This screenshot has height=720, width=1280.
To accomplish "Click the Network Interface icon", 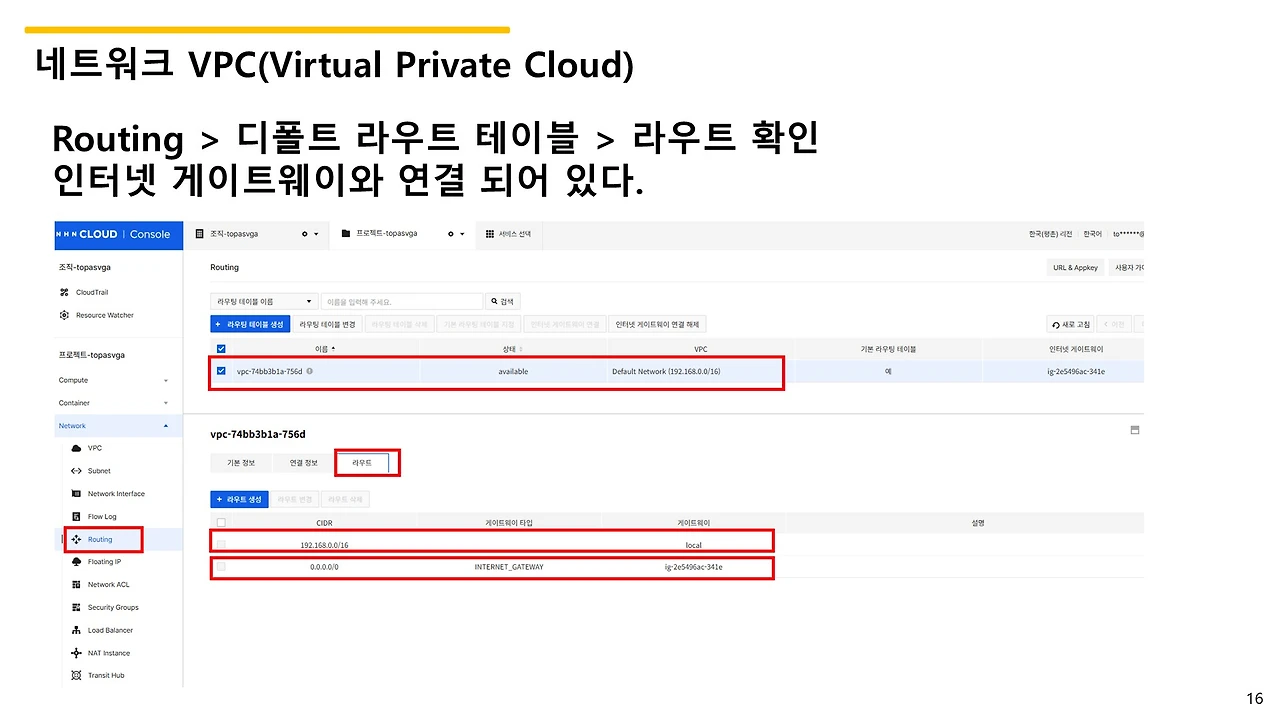I will click(76, 494).
